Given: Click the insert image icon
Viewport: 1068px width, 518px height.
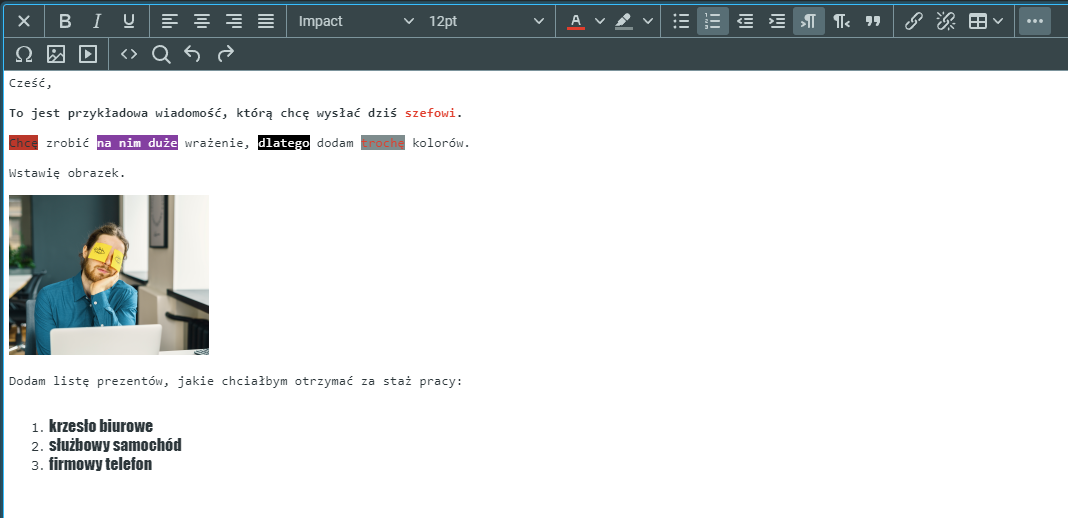Looking at the screenshot, I should click(56, 54).
